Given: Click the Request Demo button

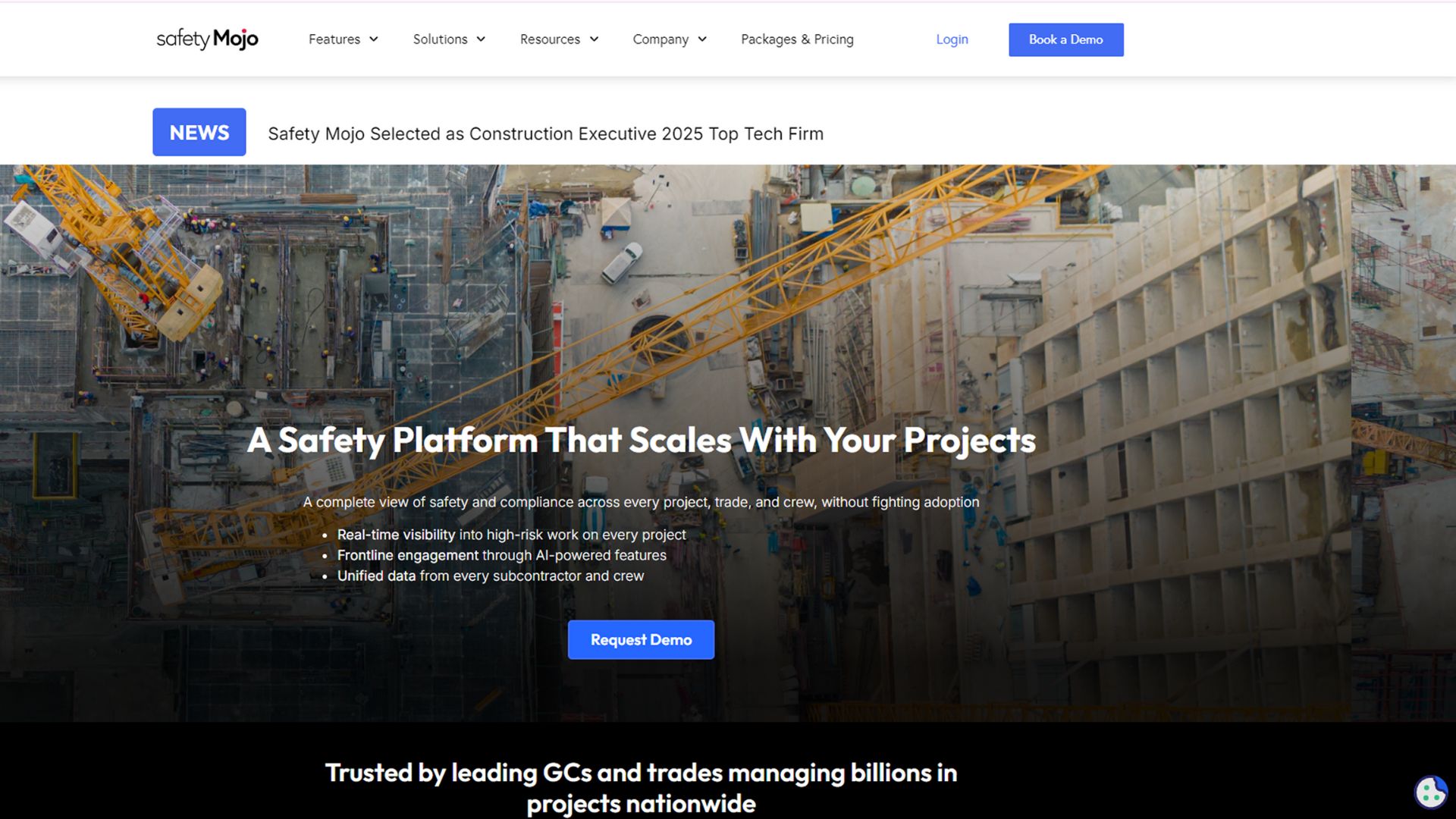Looking at the screenshot, I should coord(641,639).
